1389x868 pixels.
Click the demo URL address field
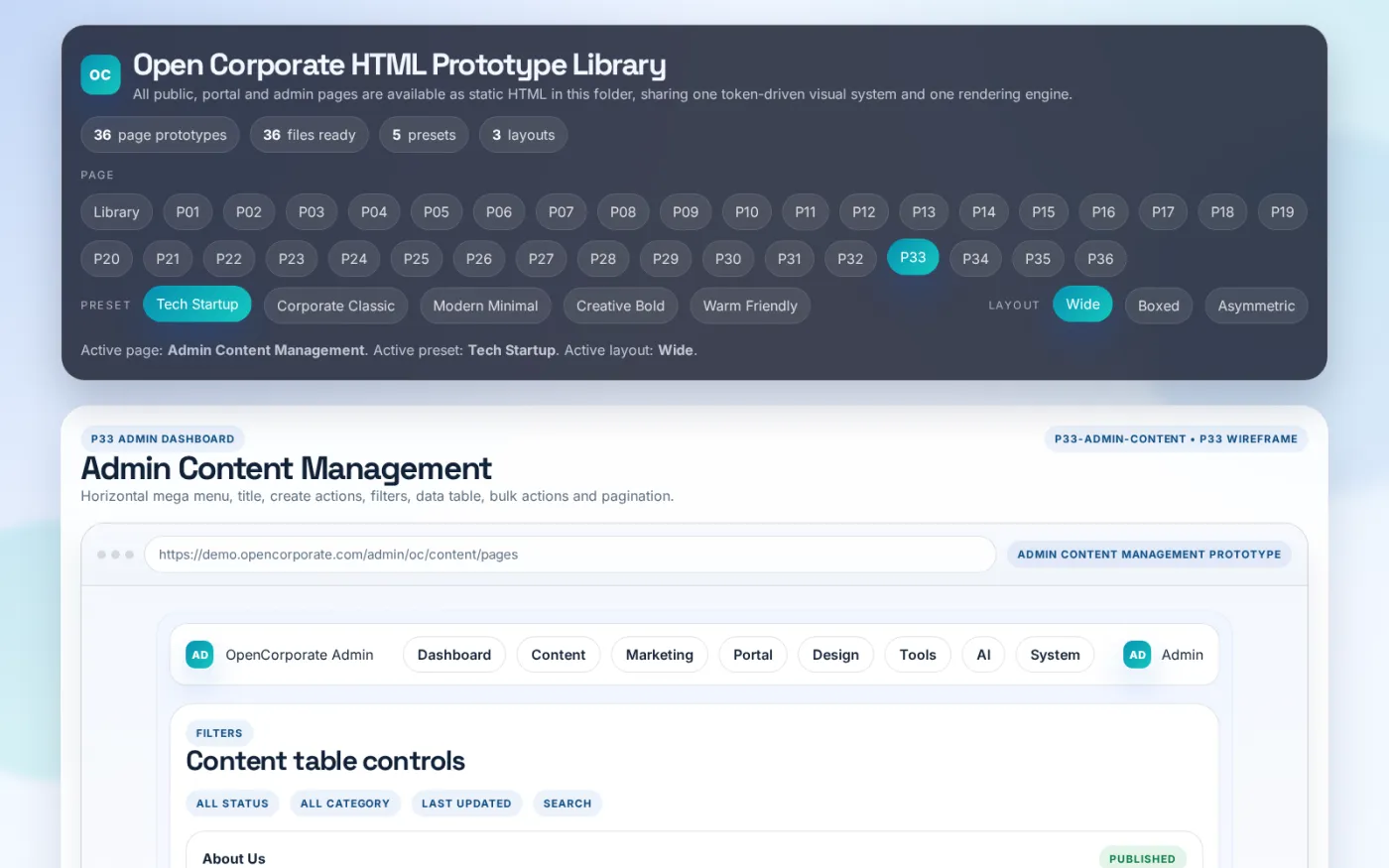[x=569, y=555]
